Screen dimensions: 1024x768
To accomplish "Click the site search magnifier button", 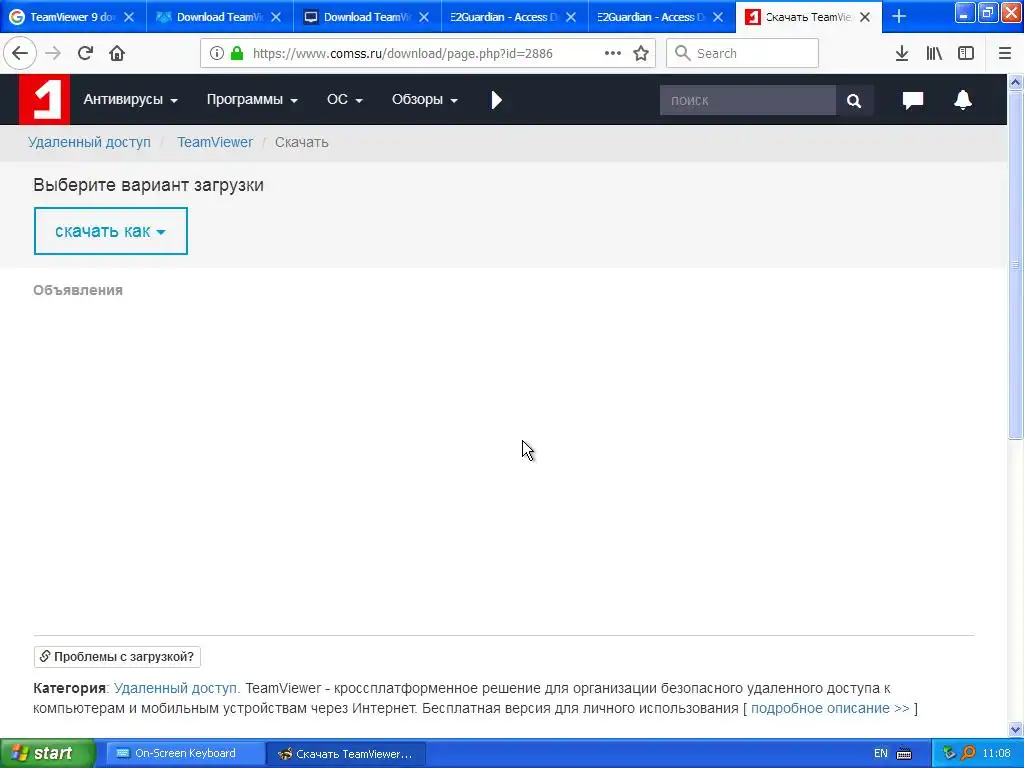I will tap(854, 100).
